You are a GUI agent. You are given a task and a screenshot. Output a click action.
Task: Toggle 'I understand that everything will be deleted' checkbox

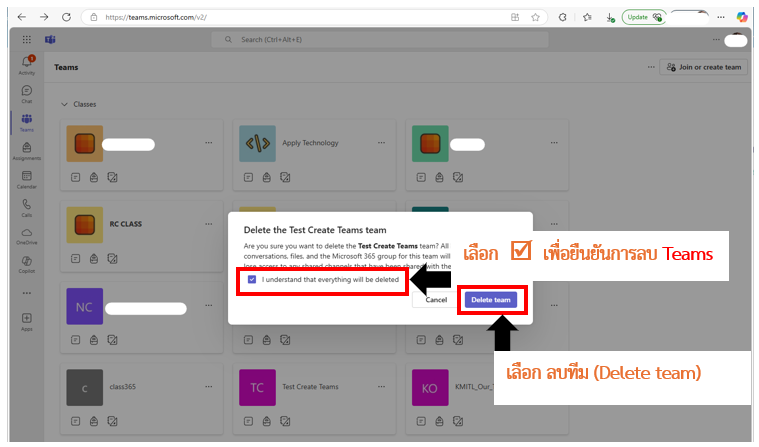tap(252, 280)
